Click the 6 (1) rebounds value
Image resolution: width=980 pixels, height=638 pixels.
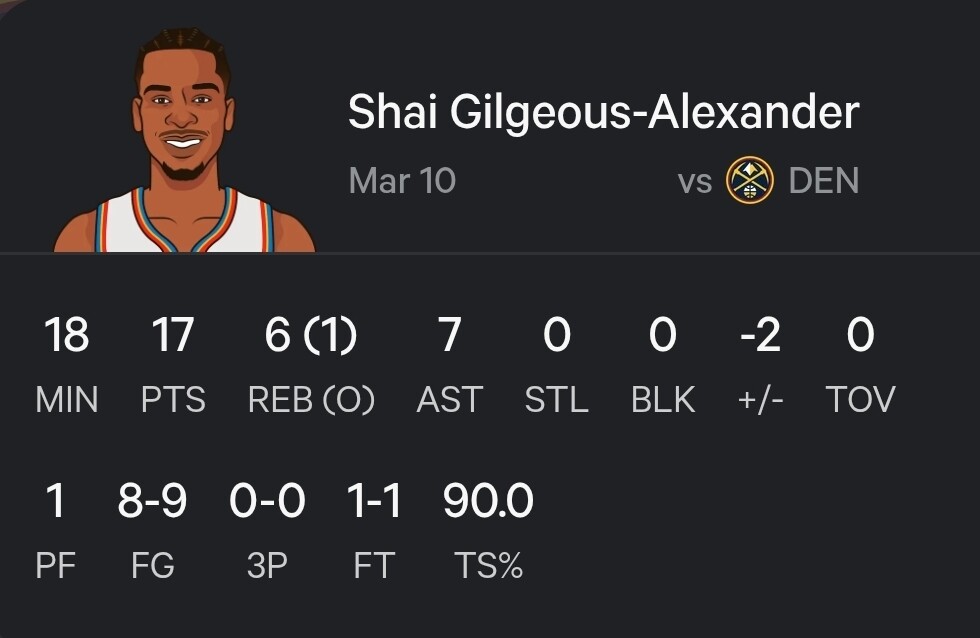(311, 335)
